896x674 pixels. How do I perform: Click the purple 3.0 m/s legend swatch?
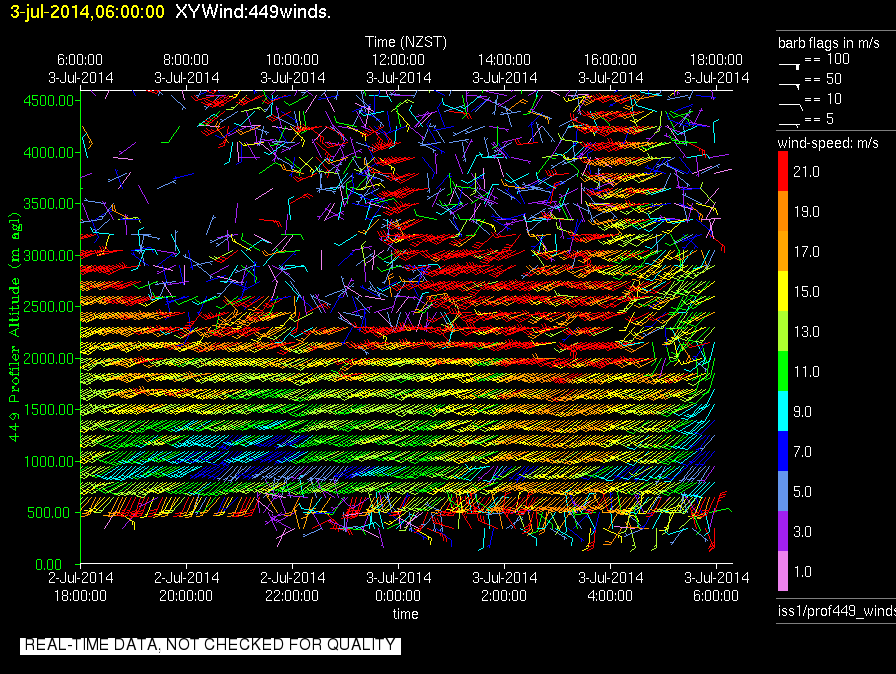[x=783, y=531]
